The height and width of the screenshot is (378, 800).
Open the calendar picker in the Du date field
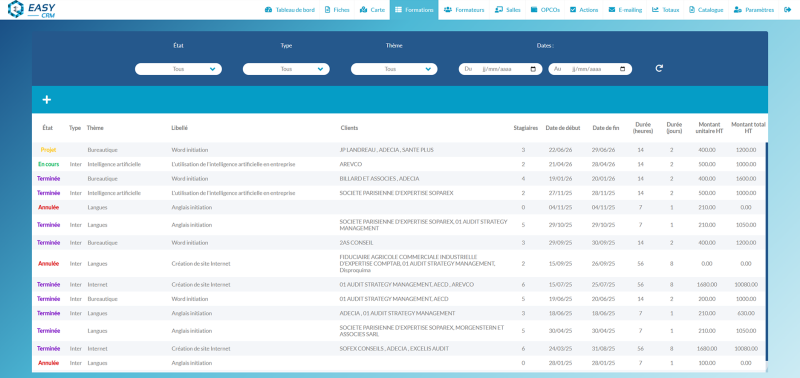tap(533, 69)
